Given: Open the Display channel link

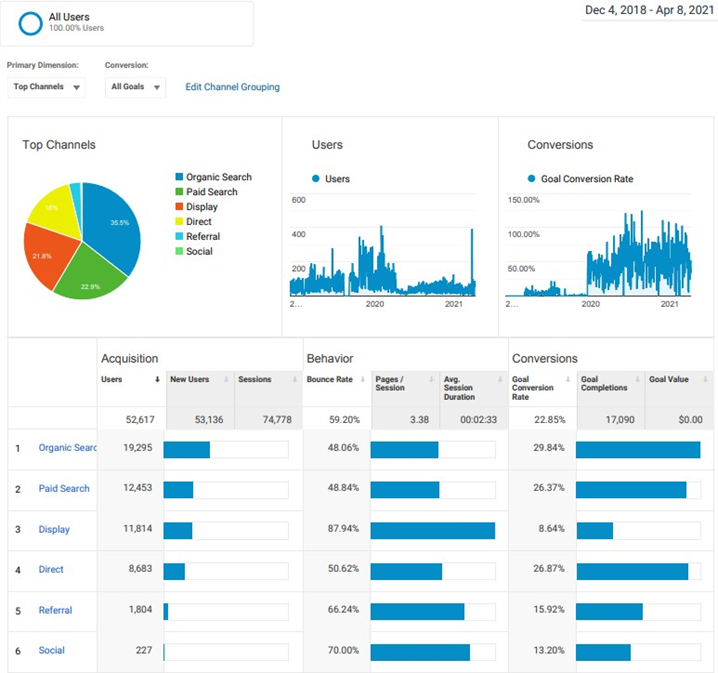Looking at the screenshot, I should point(54,529).
